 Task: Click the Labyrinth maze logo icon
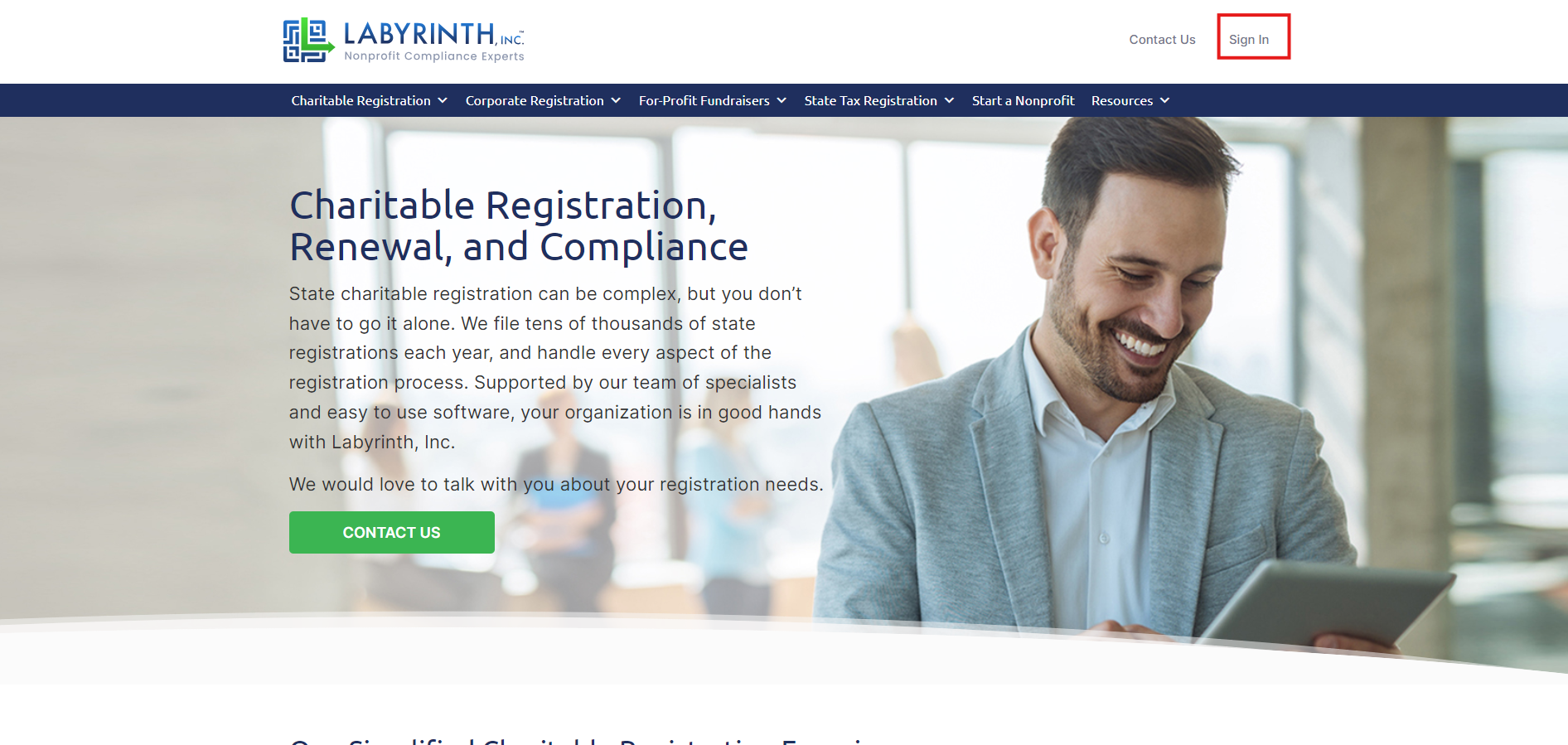(x=308, y=40)
